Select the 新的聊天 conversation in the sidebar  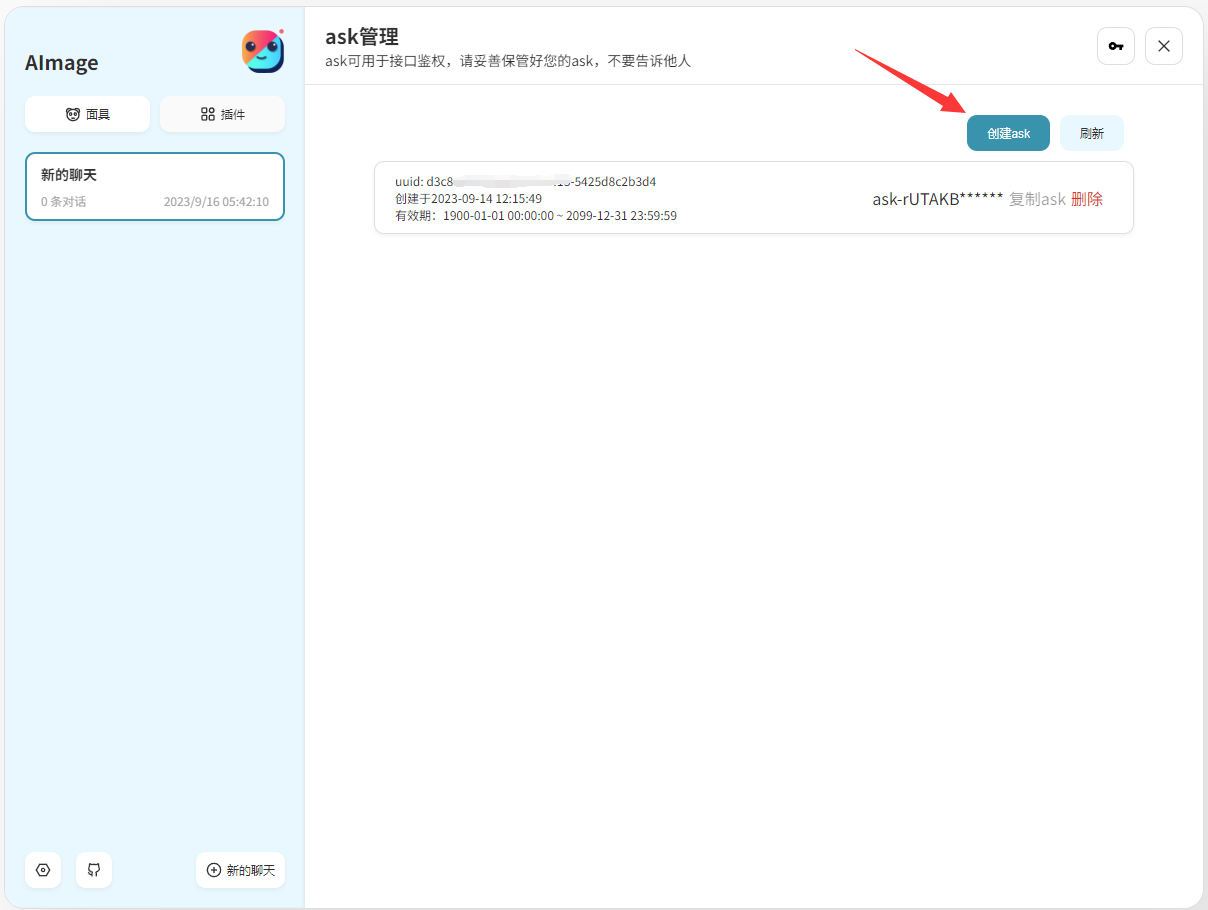[x=155, y=186]
